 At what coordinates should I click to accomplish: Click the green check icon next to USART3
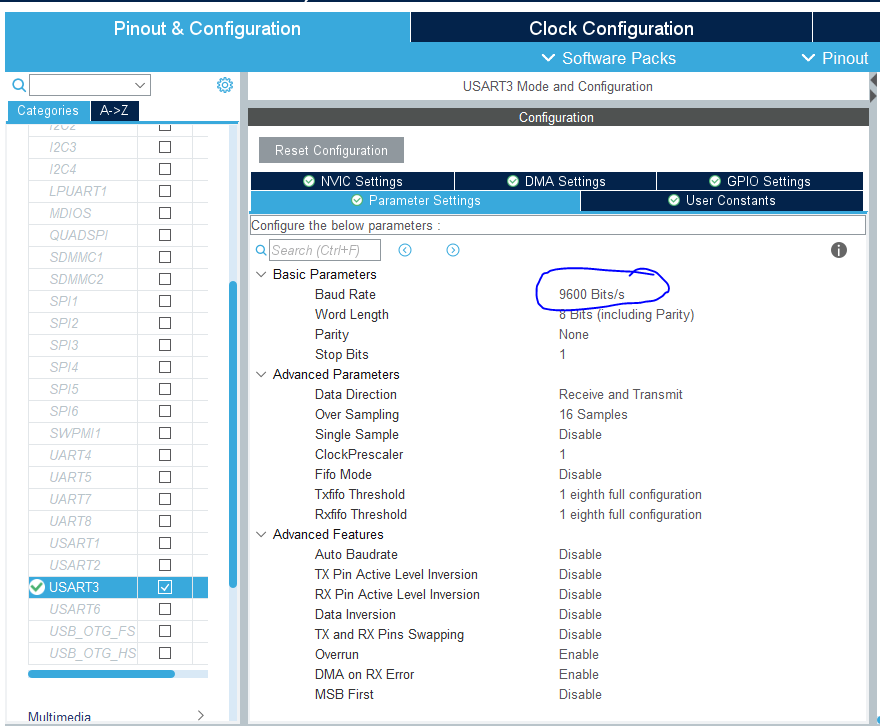click(x=37, y=587)
